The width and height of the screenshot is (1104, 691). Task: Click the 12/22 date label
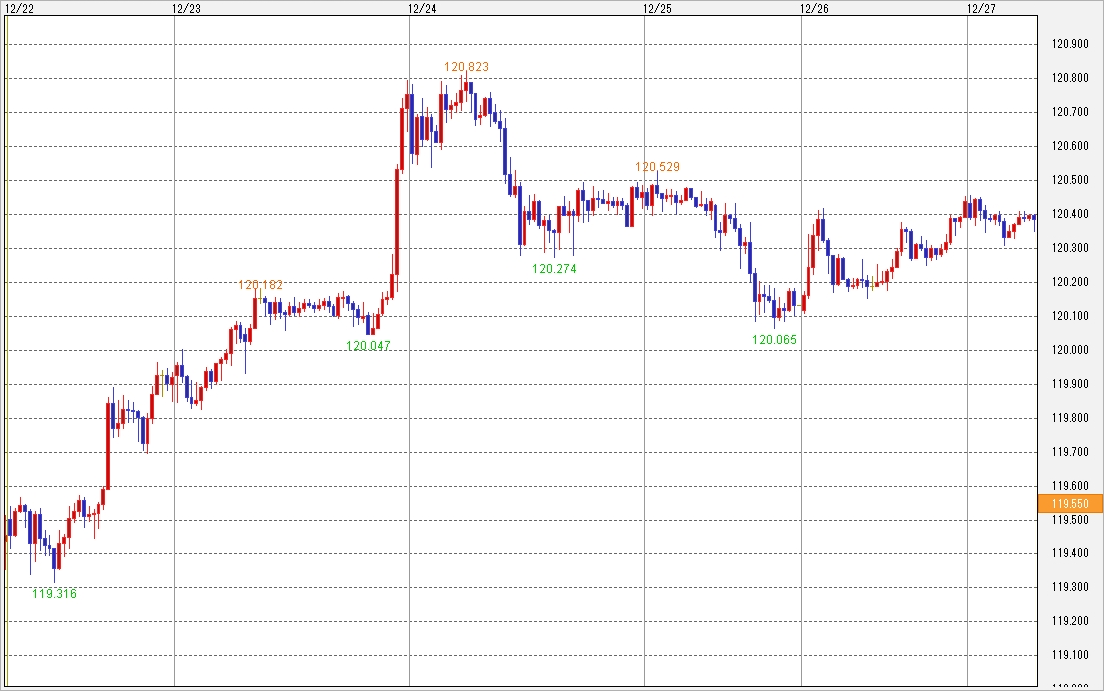point(19,8)
